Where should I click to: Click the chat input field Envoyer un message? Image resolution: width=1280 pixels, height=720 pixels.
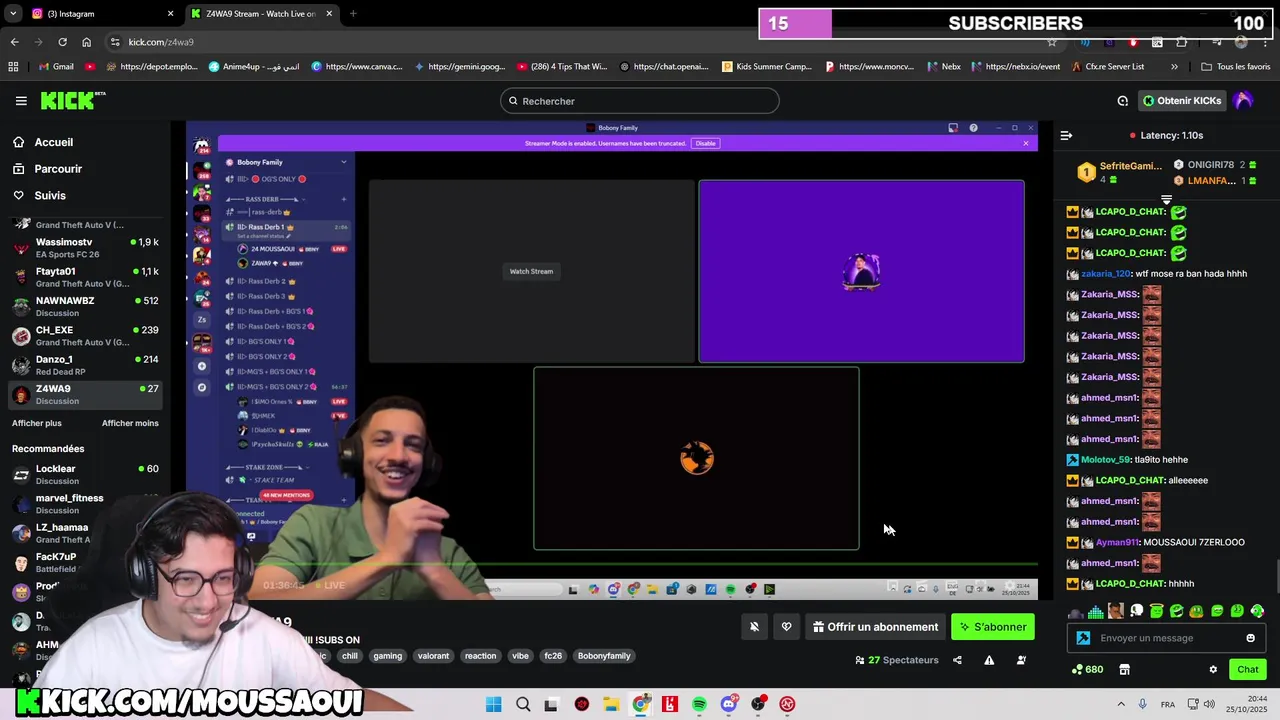click(1166, 638)
